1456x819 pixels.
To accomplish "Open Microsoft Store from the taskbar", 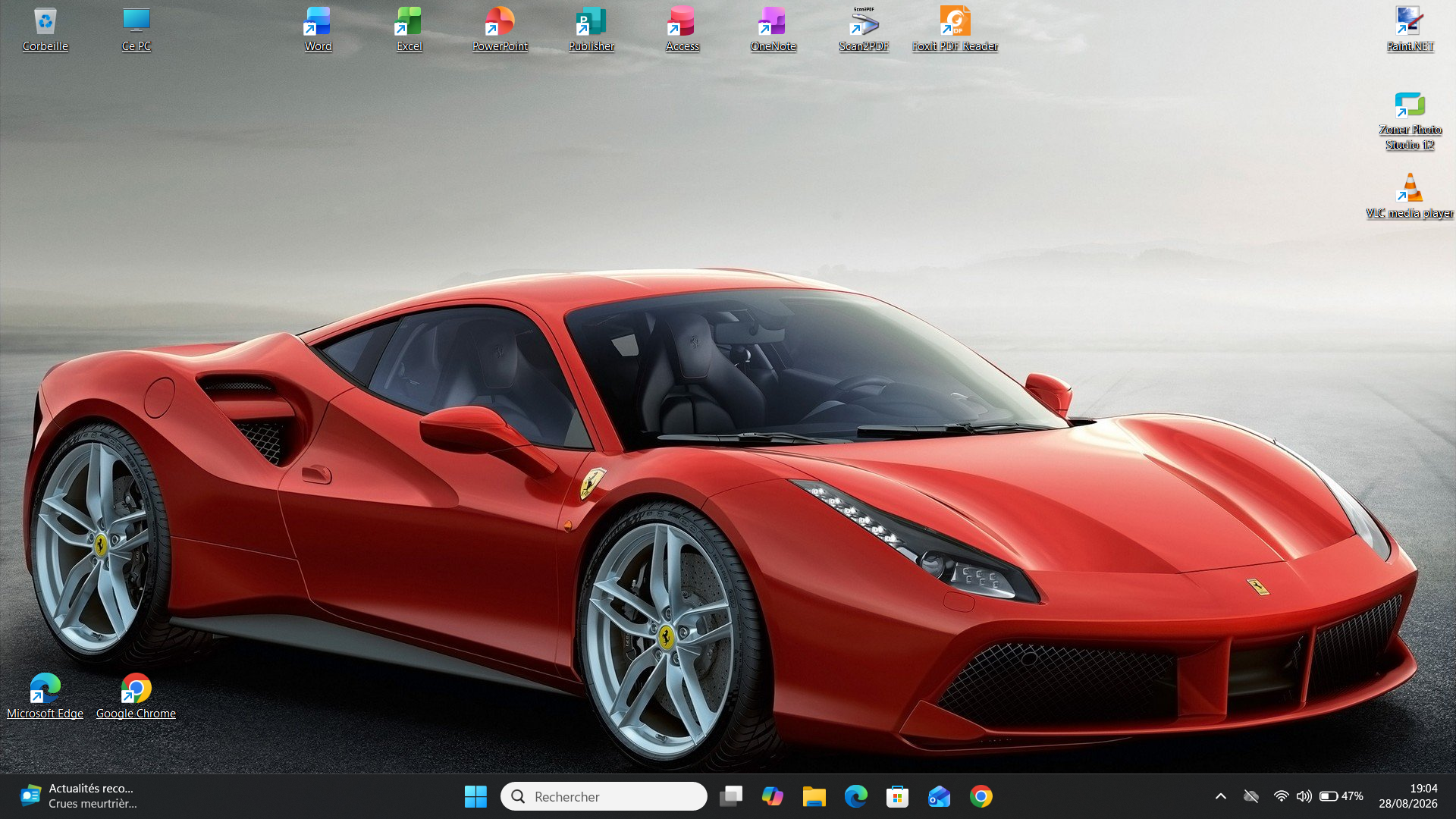I will (898, 796).
